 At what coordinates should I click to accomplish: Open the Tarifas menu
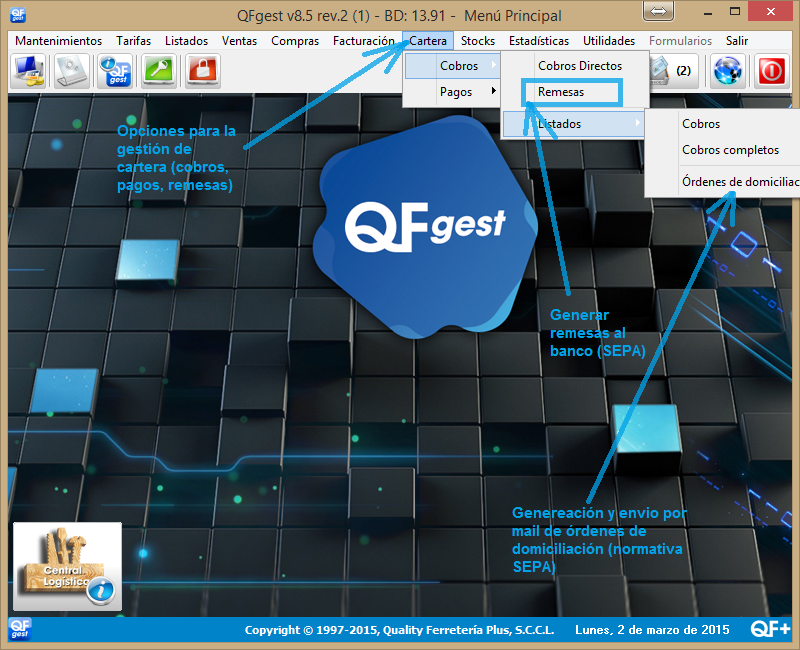click(134, 41)
